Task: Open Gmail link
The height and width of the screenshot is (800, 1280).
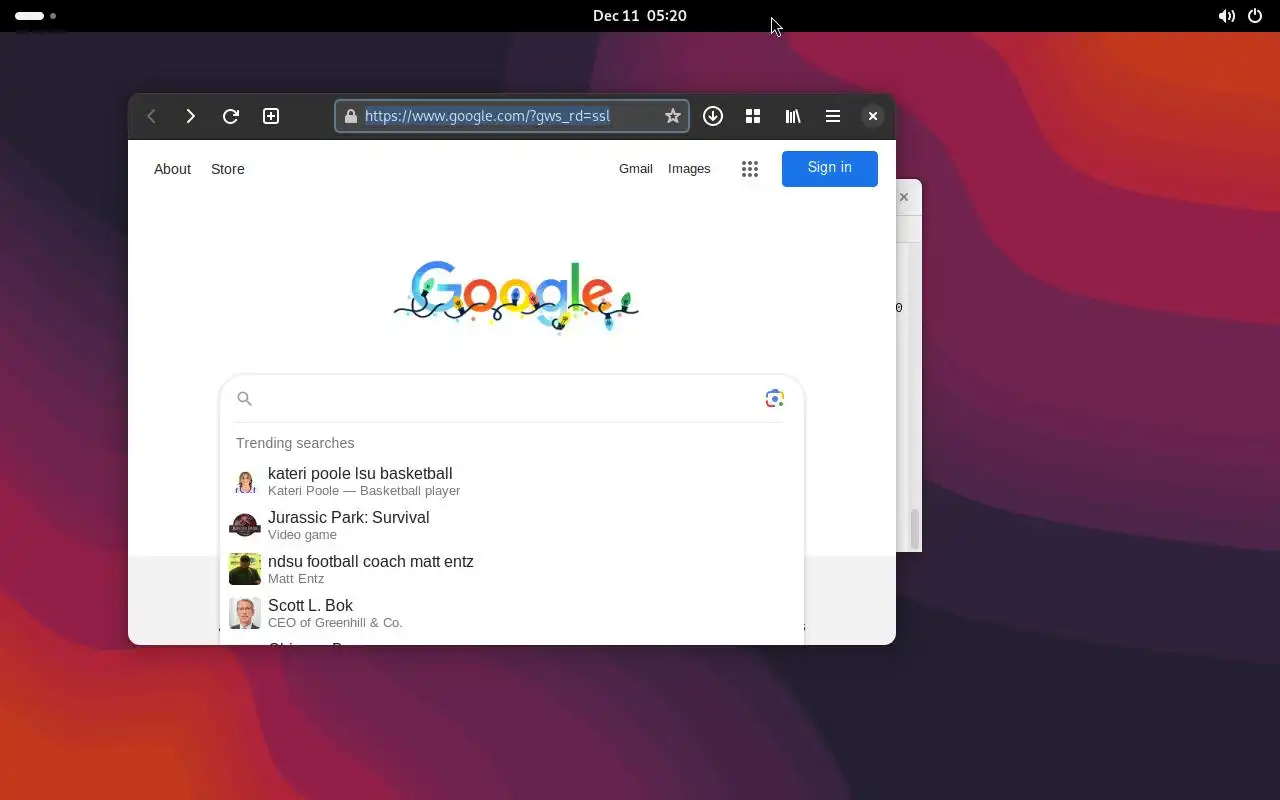Action: (636, 169)
